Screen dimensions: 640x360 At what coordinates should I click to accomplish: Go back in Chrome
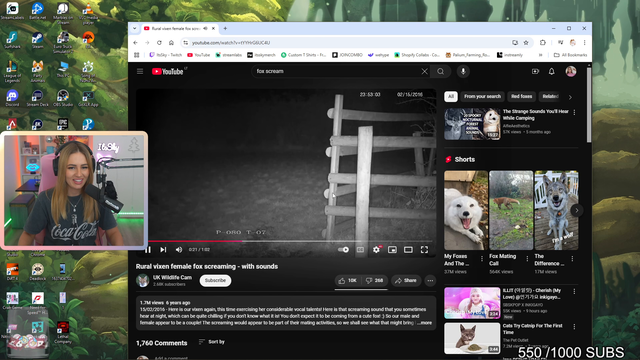136,42
